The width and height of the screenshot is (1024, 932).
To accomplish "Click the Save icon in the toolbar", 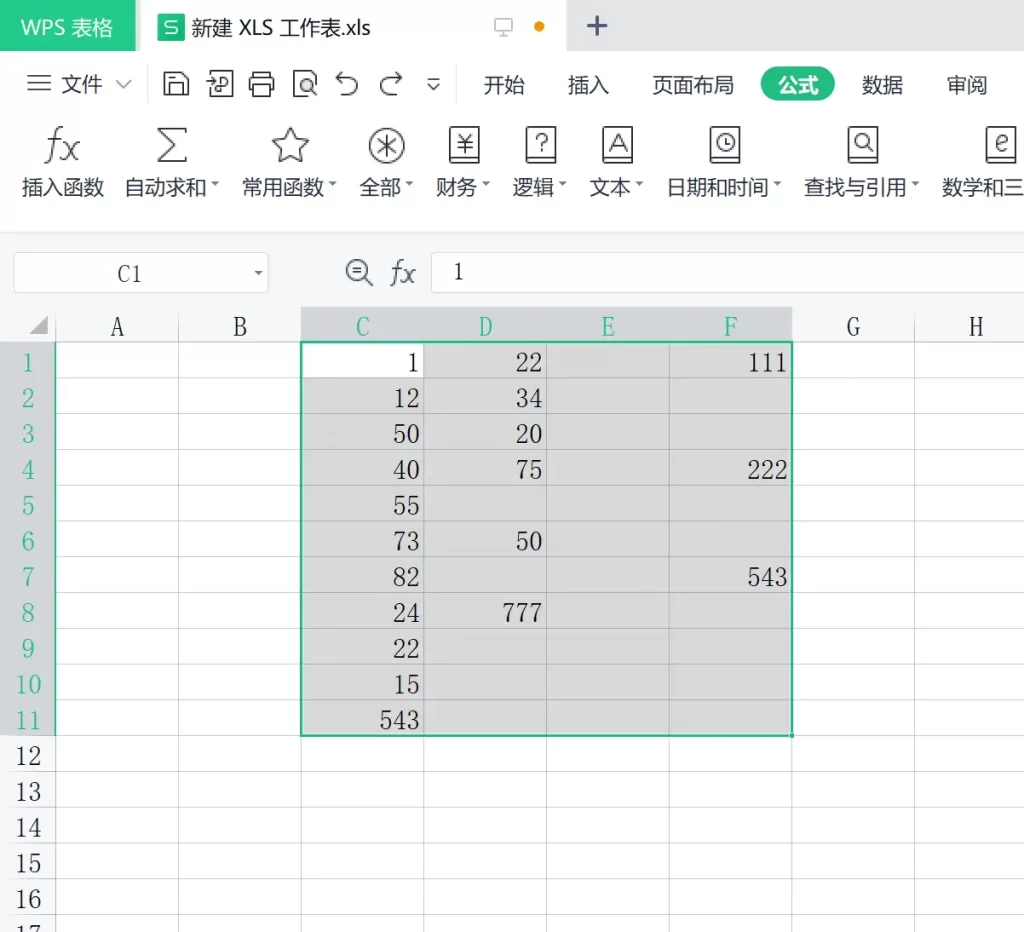I will tap(176, 85).
